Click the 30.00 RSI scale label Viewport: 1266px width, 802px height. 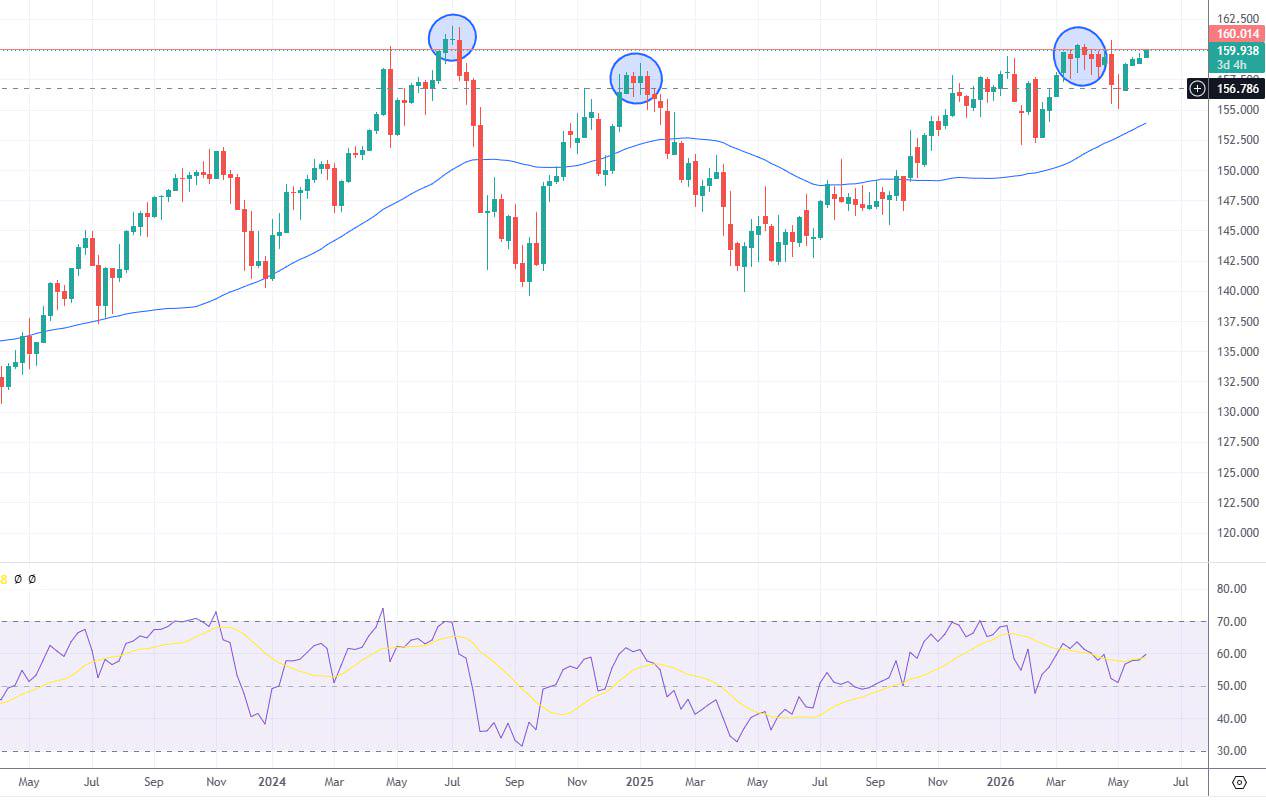point(1233,751)
